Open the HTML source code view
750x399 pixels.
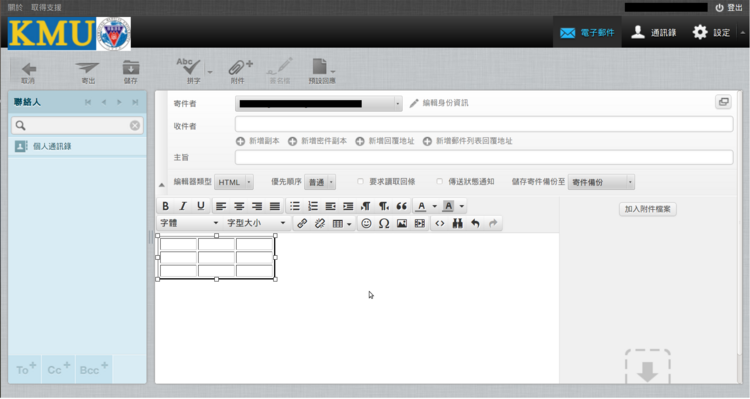[440, 223]
